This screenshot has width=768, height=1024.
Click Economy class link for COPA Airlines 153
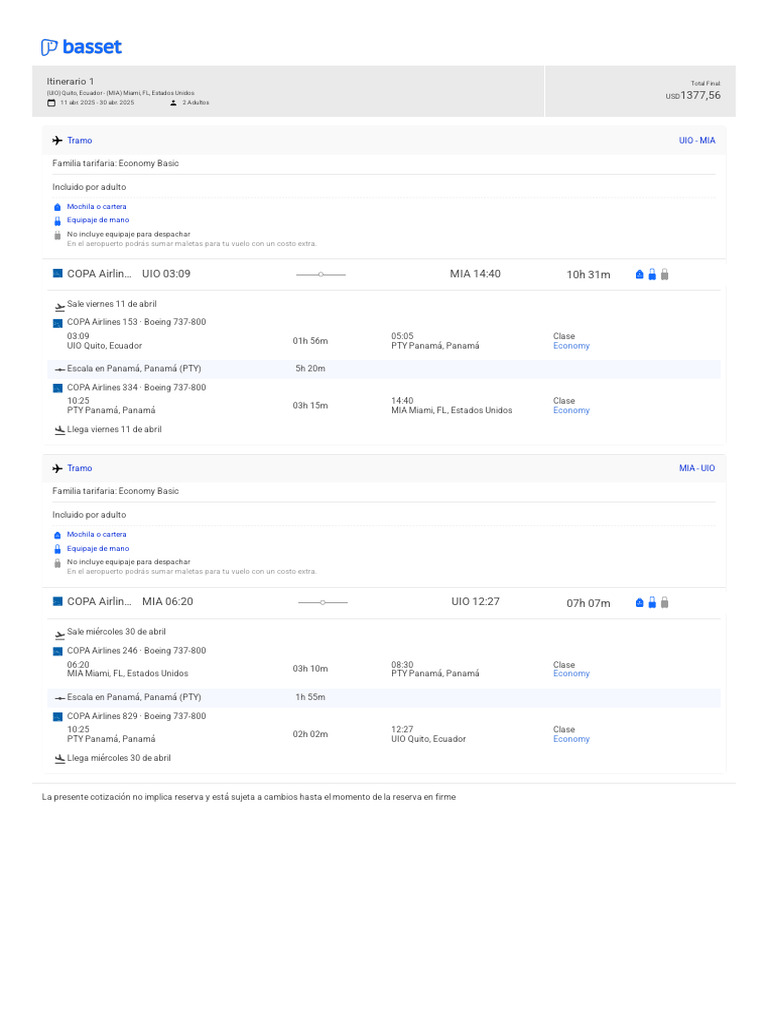[x=571, y=346]
